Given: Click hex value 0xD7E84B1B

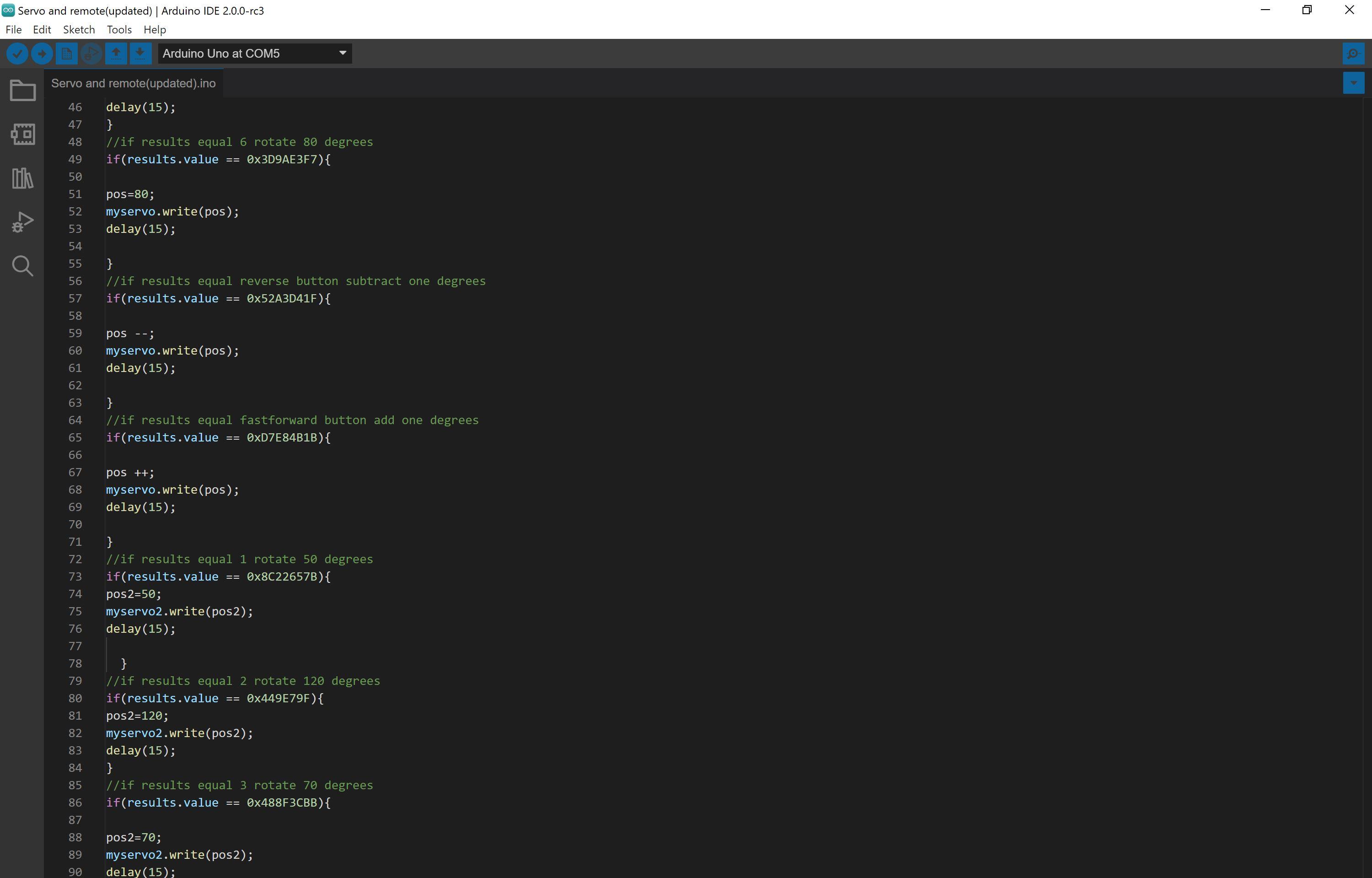Looking at the screenshot, I should (281, 438).
